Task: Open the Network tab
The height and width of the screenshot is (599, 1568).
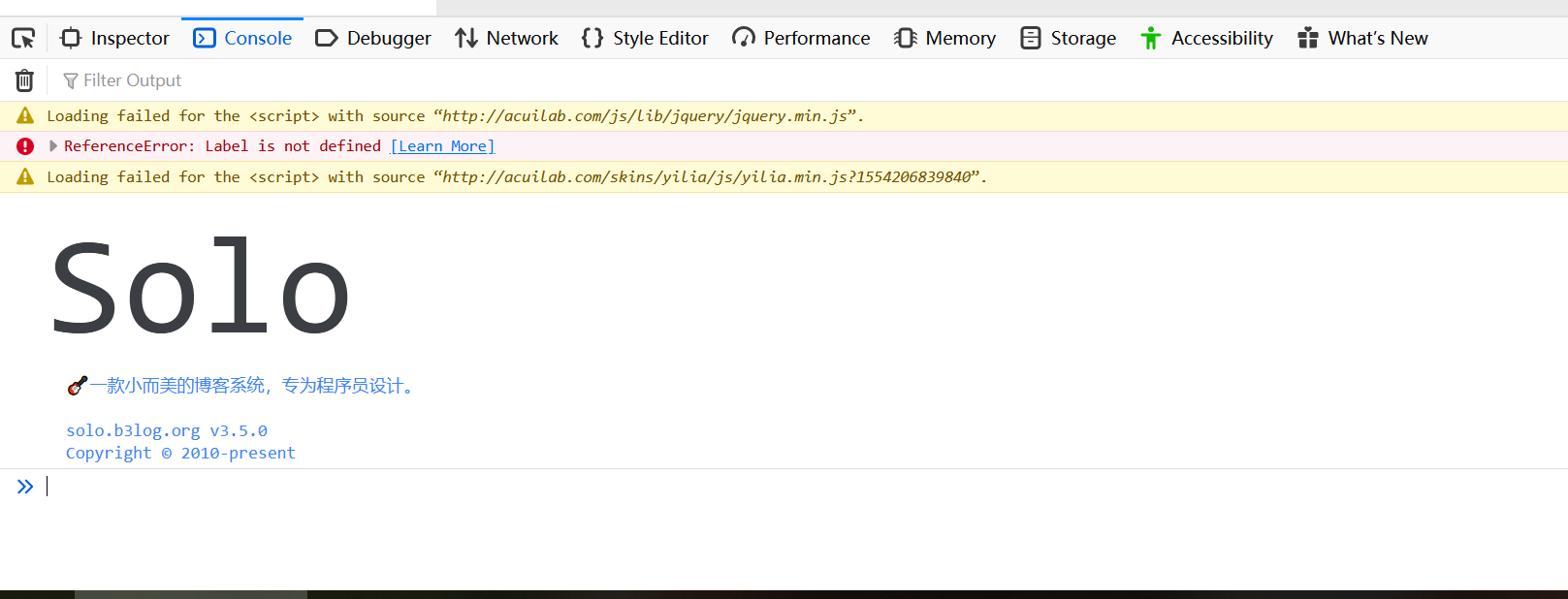Action: (x=522, y=39)
